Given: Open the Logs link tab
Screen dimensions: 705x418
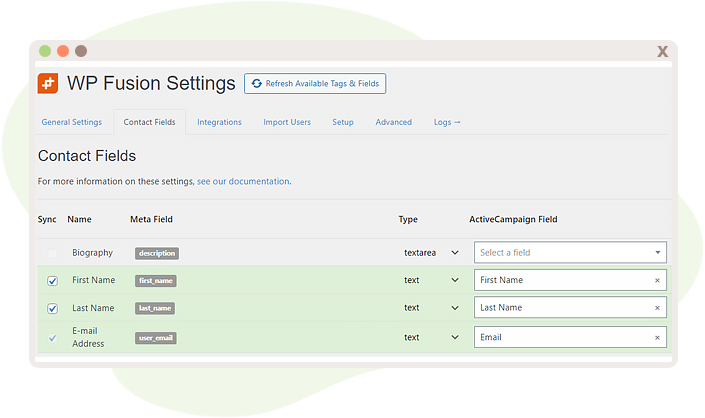Looking at the screenshot, I should click(447, 122).
